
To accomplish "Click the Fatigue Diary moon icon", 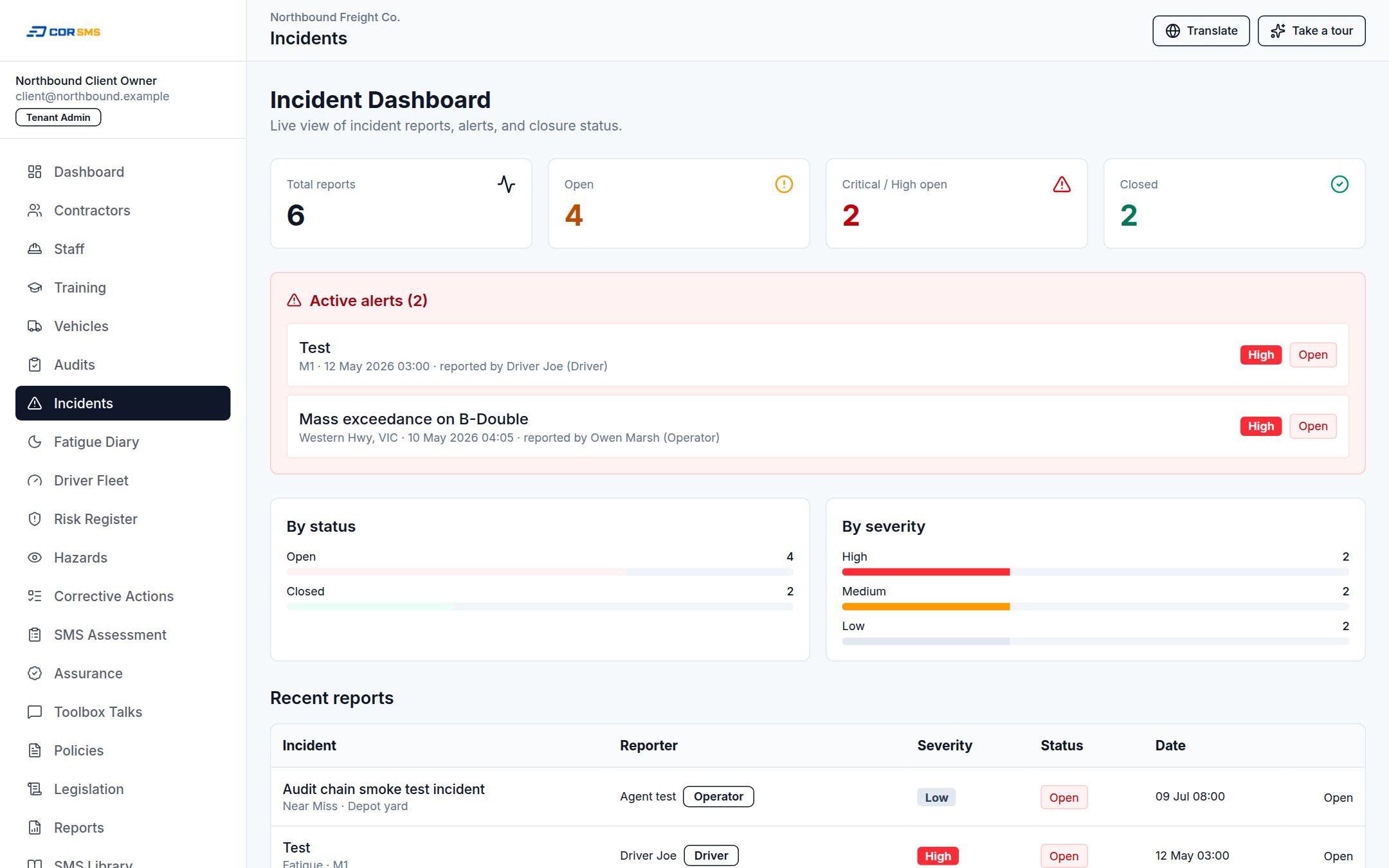I will point(35,442).
